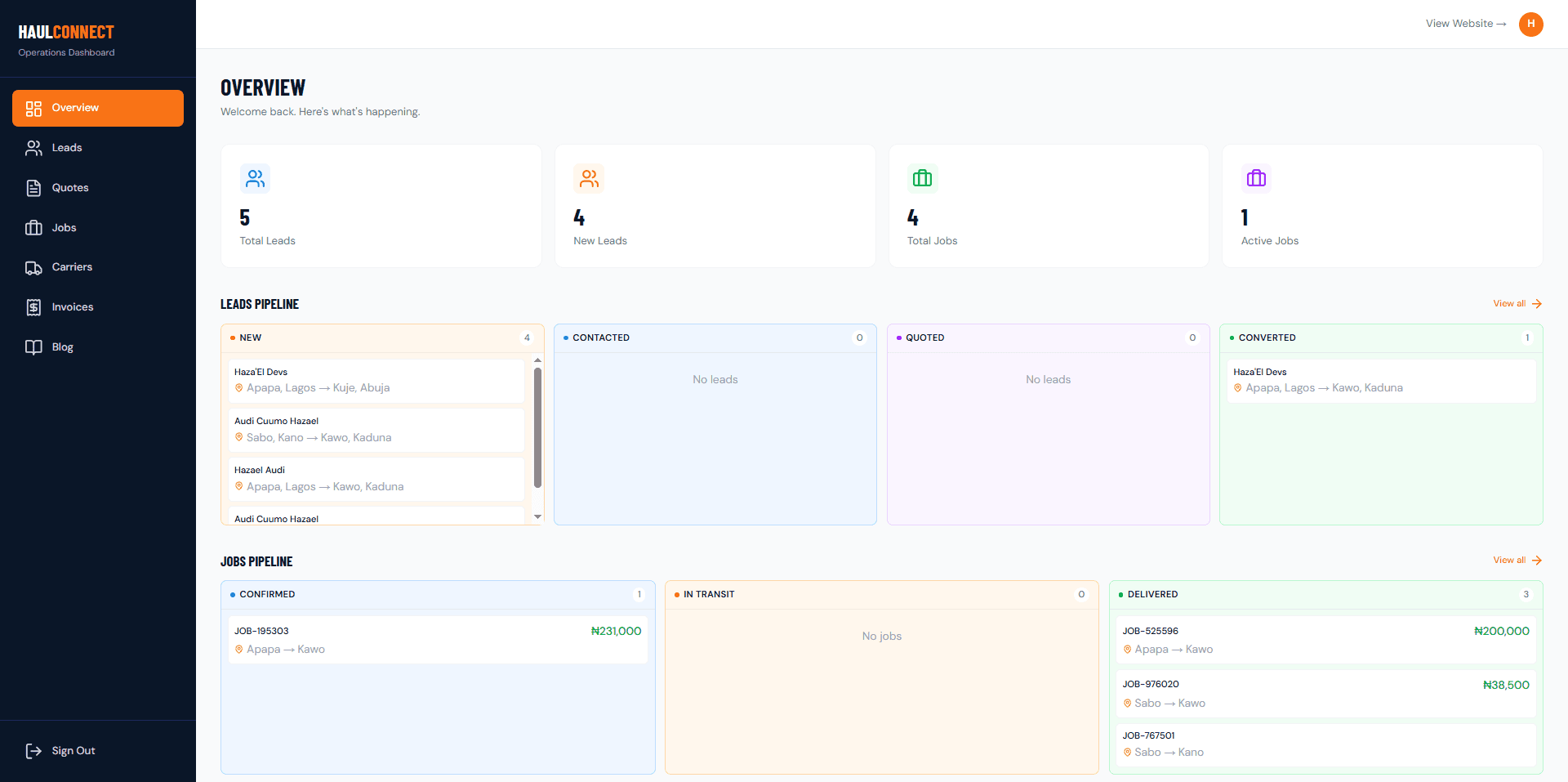Viewport: 1568px width, 782px height.
Task: Click location pin on JOB-195303 route
Action: tap(239, 650)
